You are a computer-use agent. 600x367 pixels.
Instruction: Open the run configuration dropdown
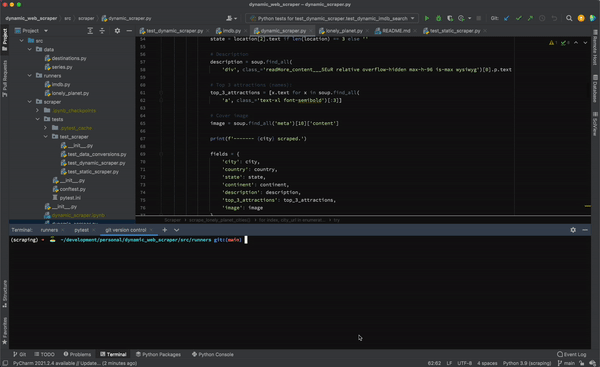(x=332, y=18)
